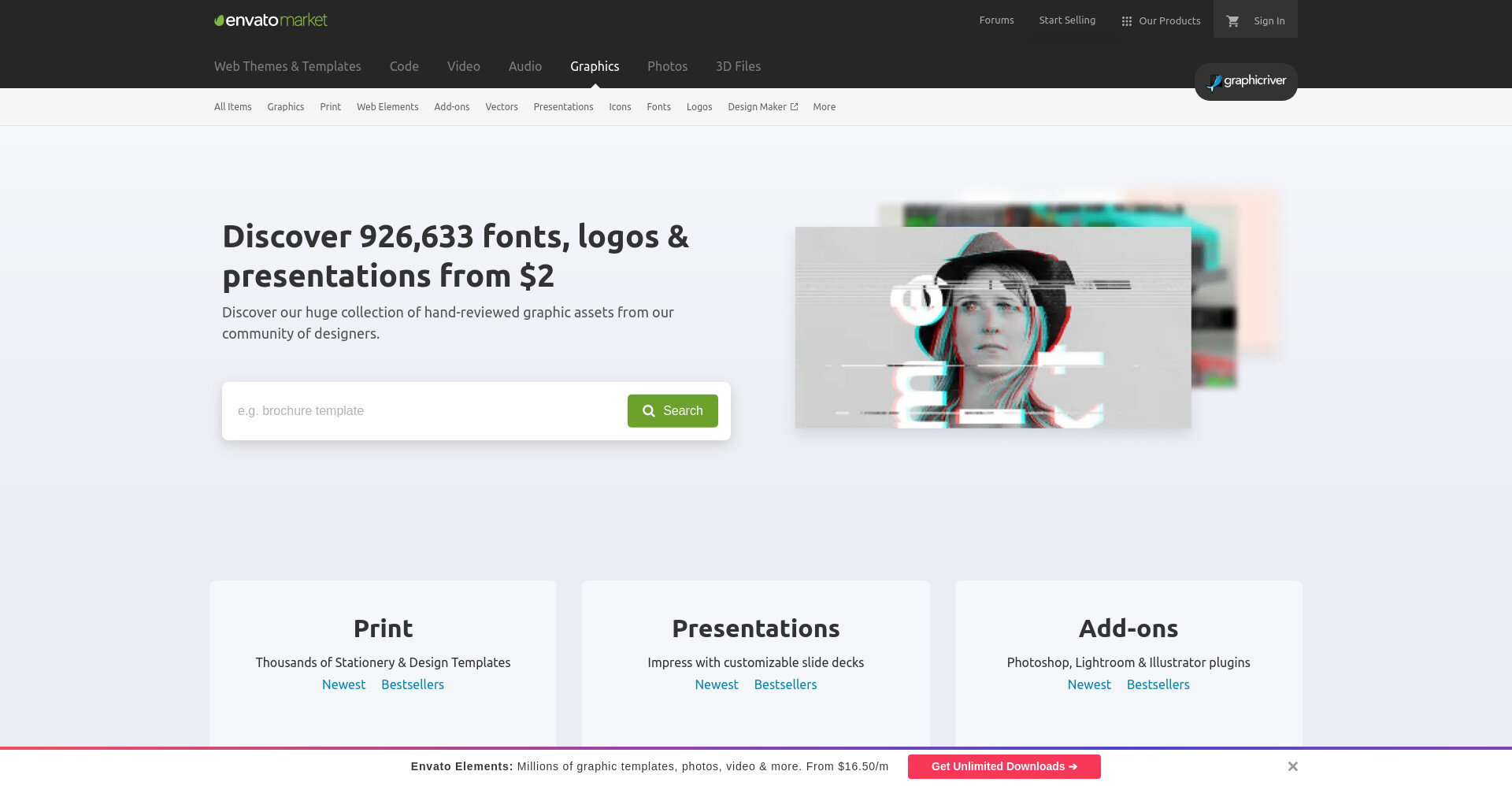Select the Video category tab
Viewport: 1512px width, 786px height.
tap(464, 66)
